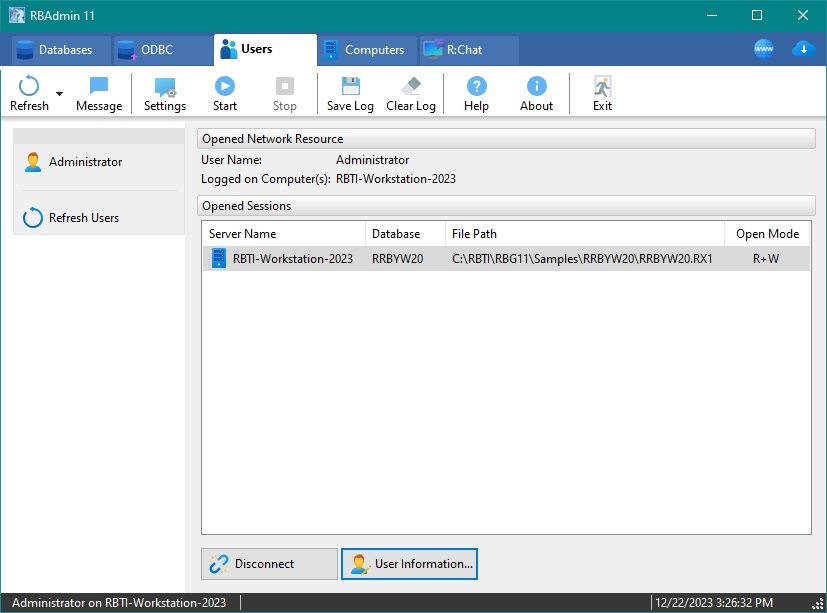Switch to the Databases tab
Screen dimensions: 827x613
[61, 50]
